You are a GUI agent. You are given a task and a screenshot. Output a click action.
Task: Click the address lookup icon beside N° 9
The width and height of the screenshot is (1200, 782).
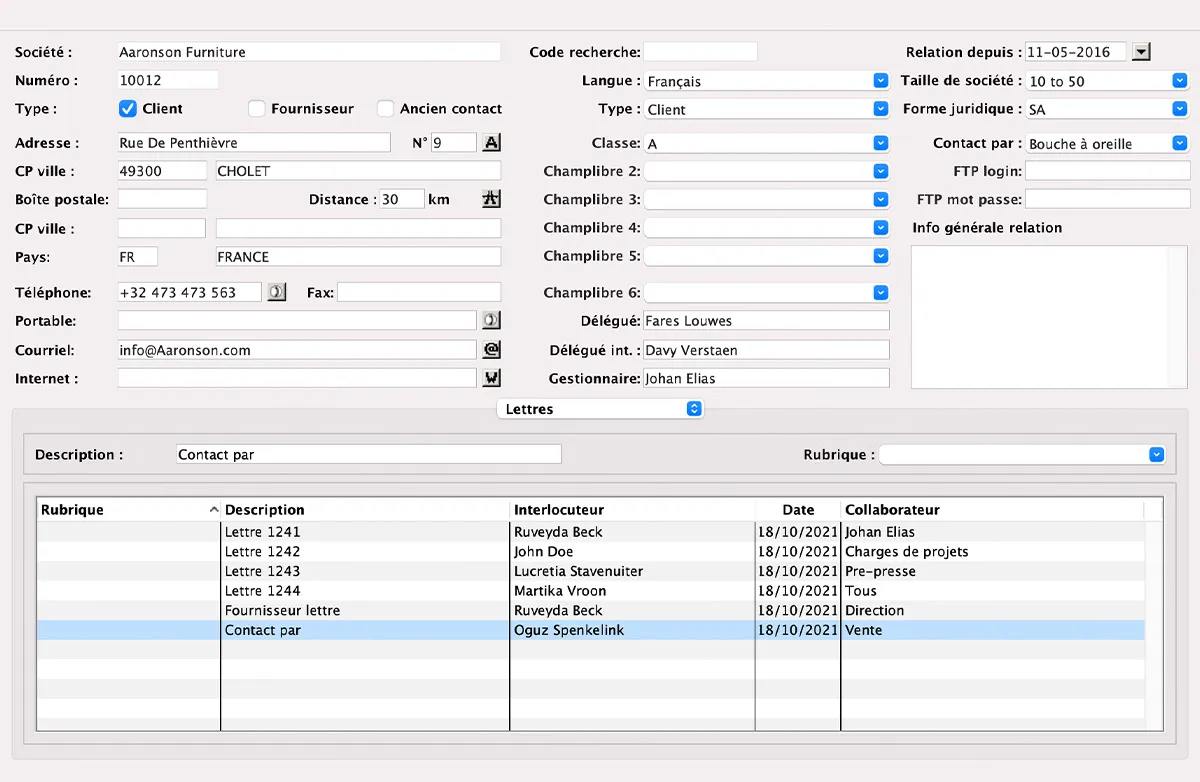click(491, 143)
